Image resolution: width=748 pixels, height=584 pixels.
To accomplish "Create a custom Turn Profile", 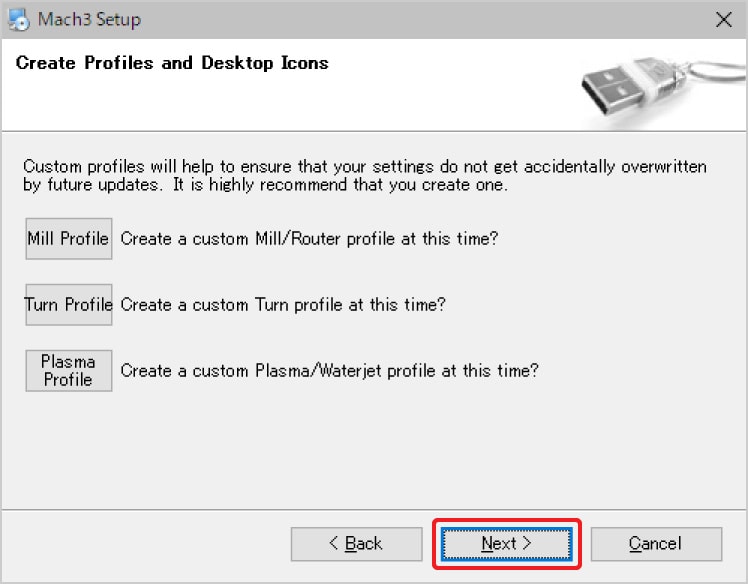I will pyautogui.click(x=68, y=305).
